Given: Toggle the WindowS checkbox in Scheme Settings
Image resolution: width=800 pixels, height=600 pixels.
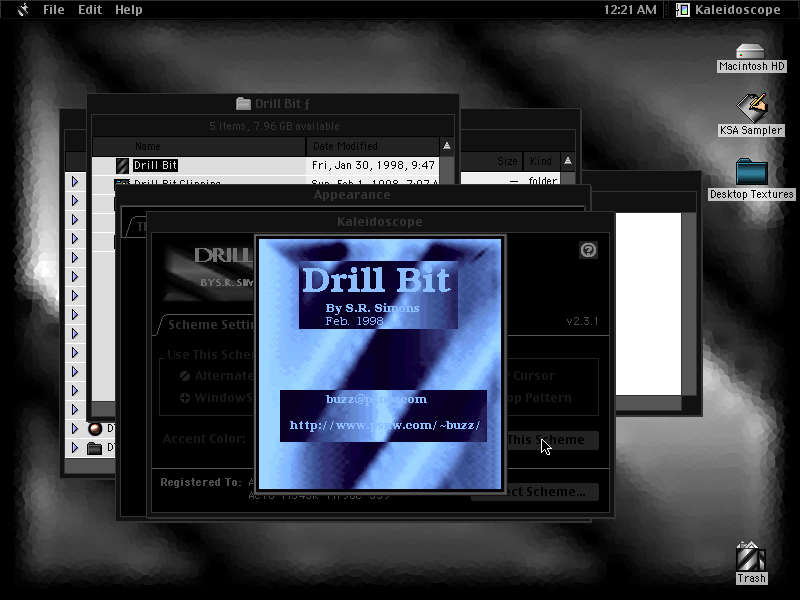Looking at the screenshot, I should (x=185, y=398).
